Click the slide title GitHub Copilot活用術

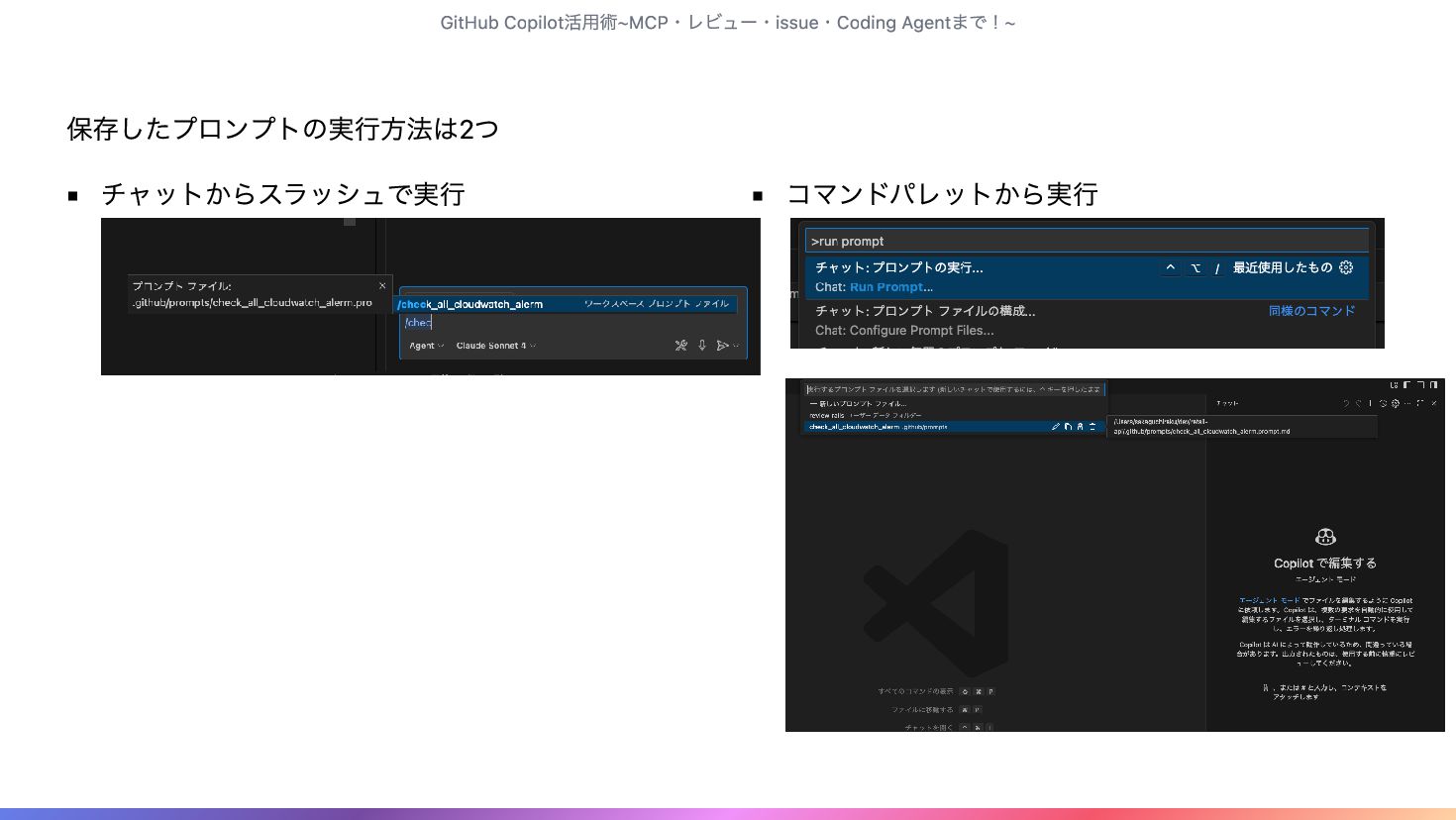pos(727,23)
